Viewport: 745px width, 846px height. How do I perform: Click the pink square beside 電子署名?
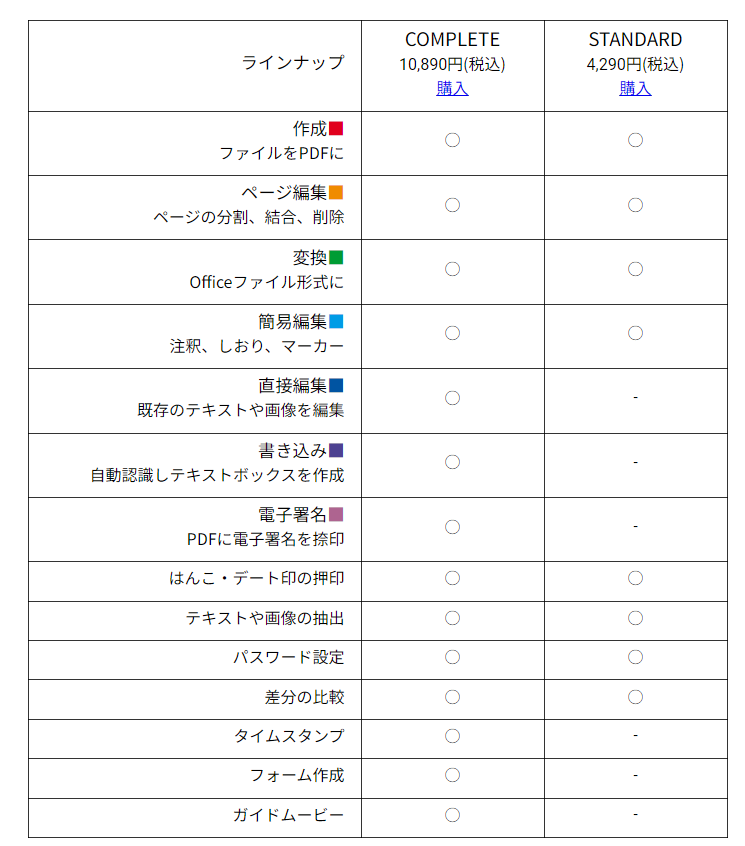point(336,514)
